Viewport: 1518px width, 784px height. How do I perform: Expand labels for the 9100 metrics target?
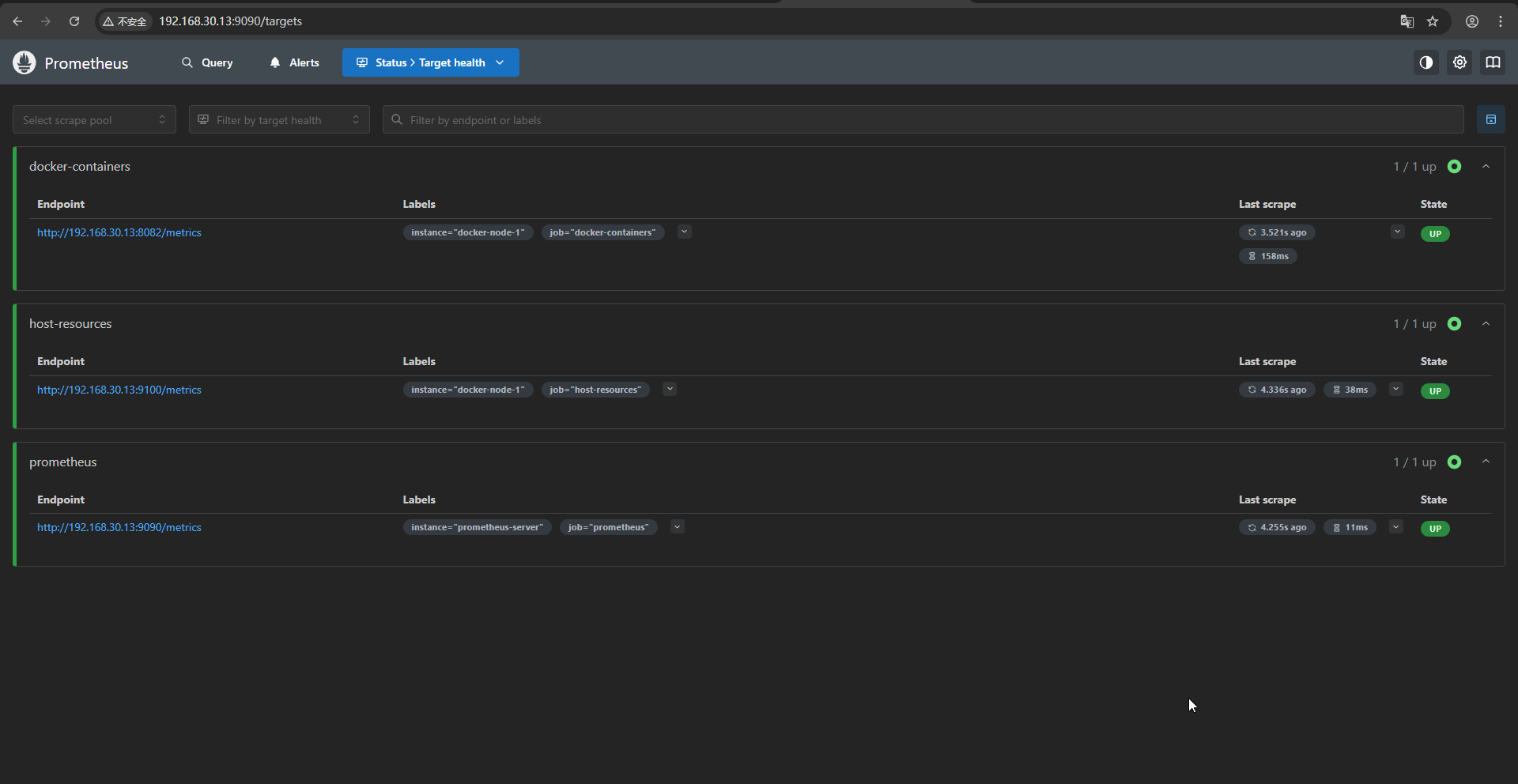pyautogui.click(x=670, y=389)
